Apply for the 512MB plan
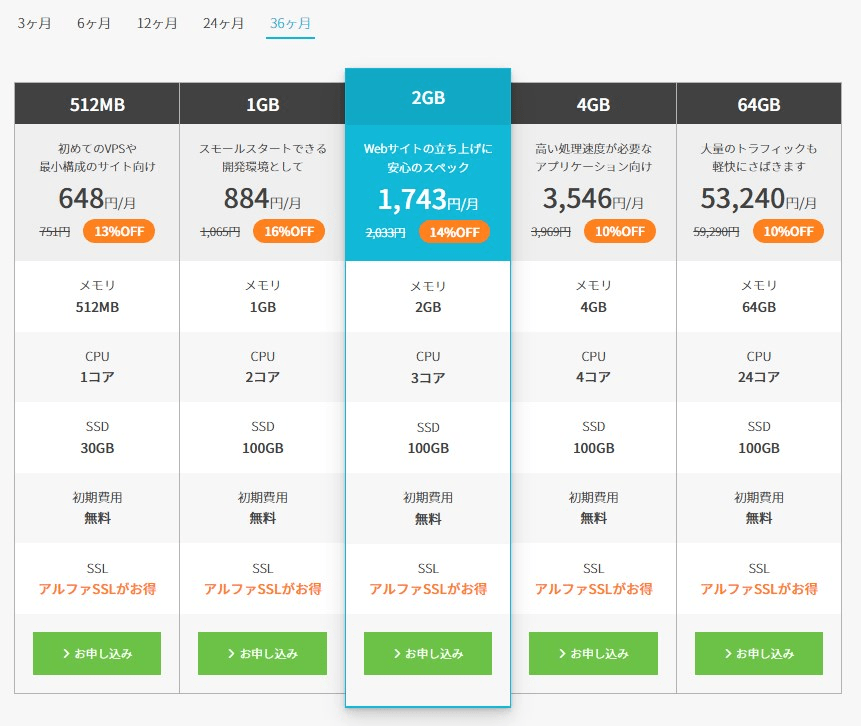 click(x=97, y=653)
